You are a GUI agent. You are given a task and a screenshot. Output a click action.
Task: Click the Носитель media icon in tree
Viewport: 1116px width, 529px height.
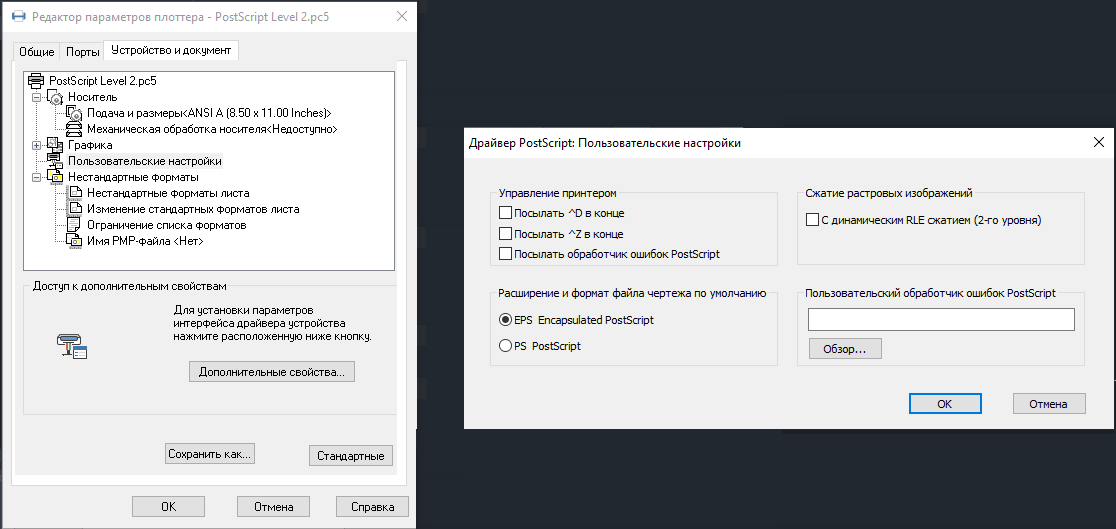tap(55, 98)
